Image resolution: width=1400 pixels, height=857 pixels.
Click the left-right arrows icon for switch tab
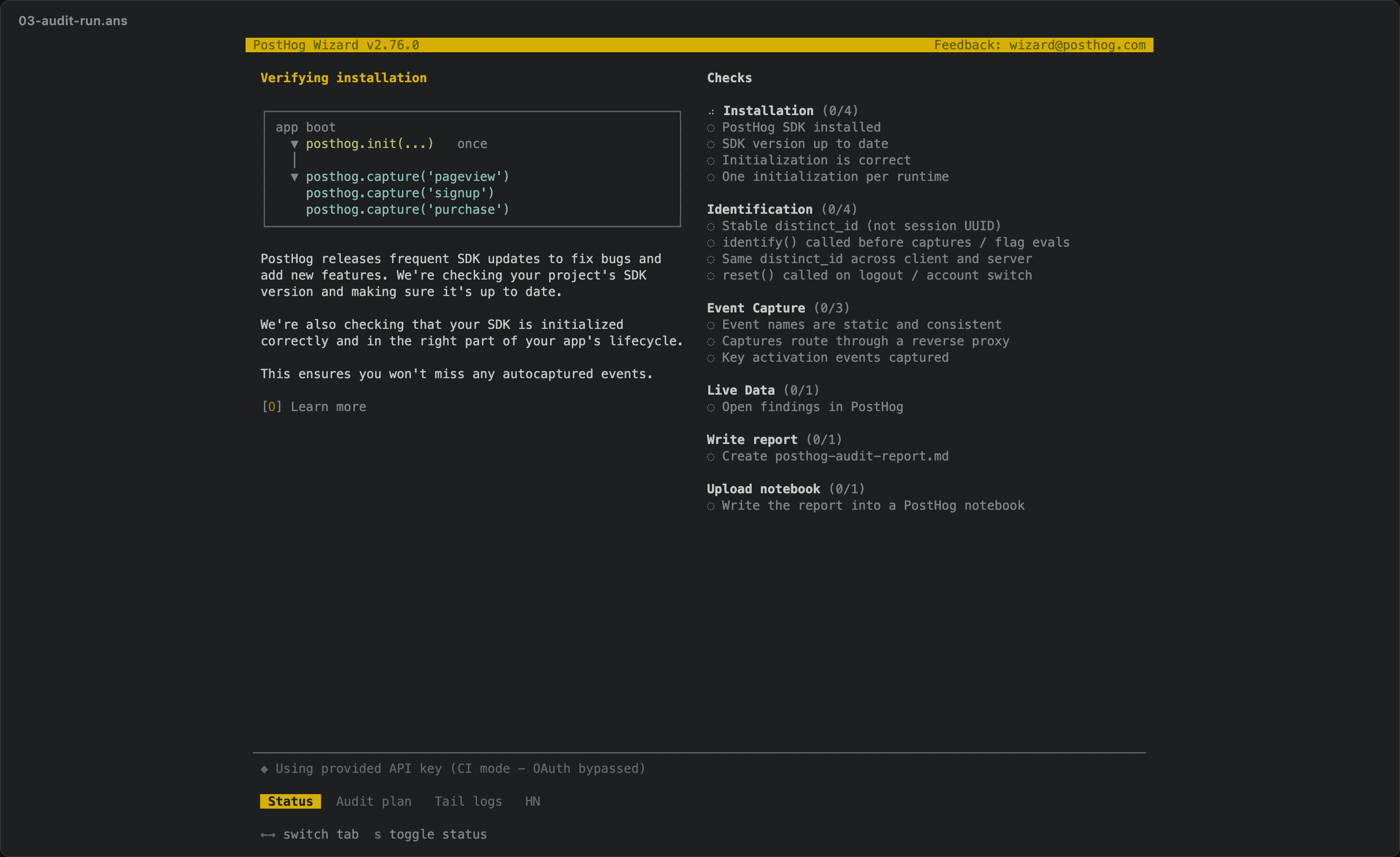pos(268,835)
